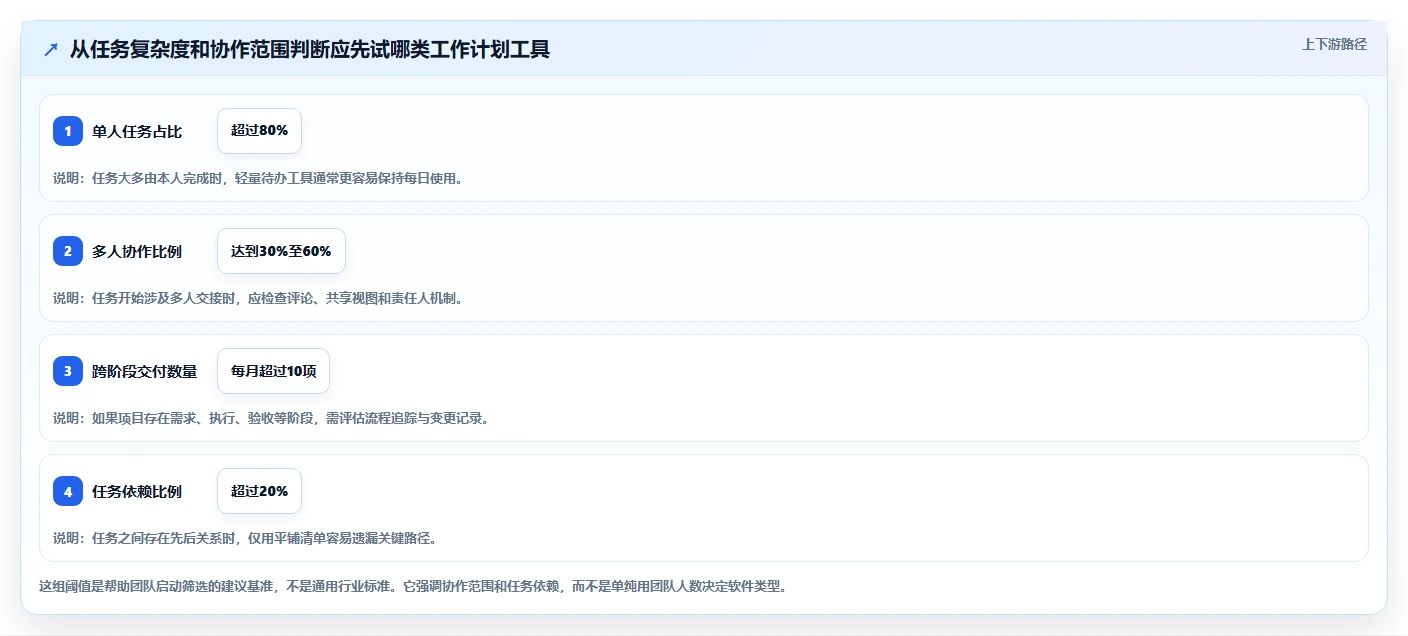1408x636 pixels.
Task: Click the 任务依赖比例 label
Action: [x=137, y=491]
